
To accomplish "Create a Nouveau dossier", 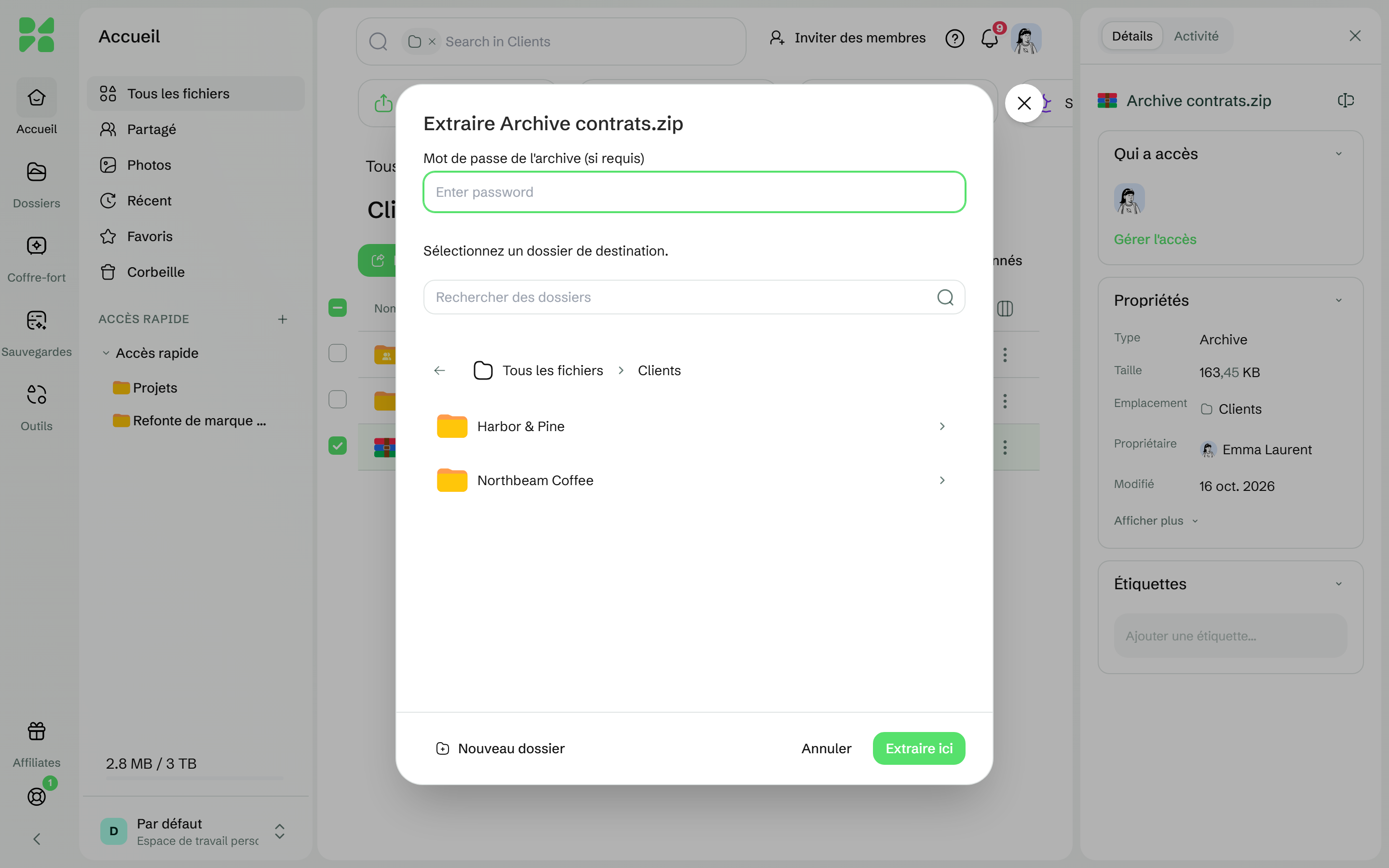I will (500, 748).
